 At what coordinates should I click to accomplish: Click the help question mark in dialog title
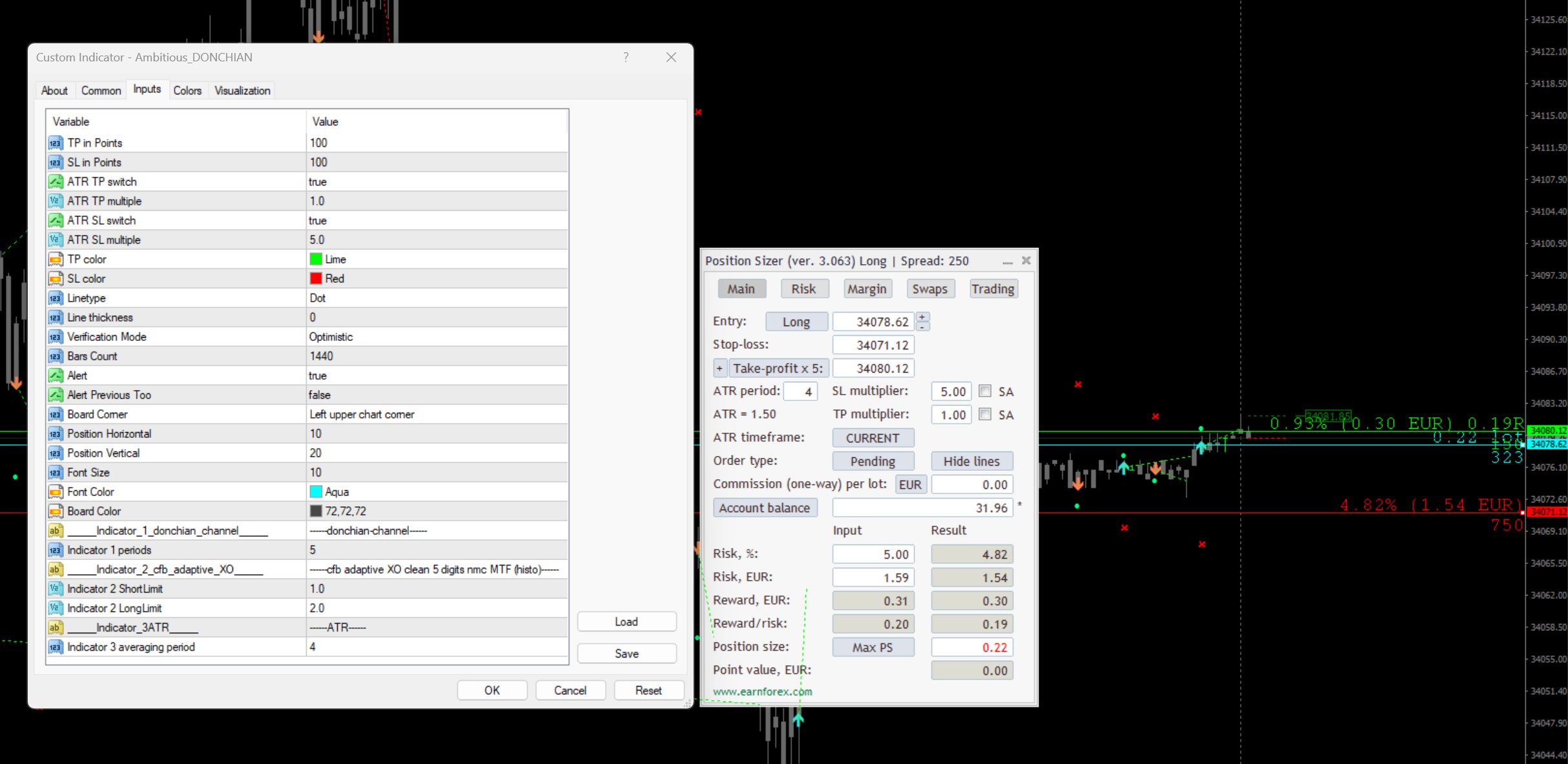(626, 57)
